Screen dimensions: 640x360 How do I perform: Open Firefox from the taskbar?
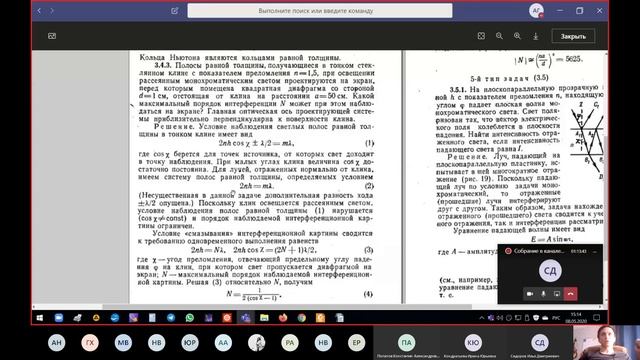pos(283,318)
